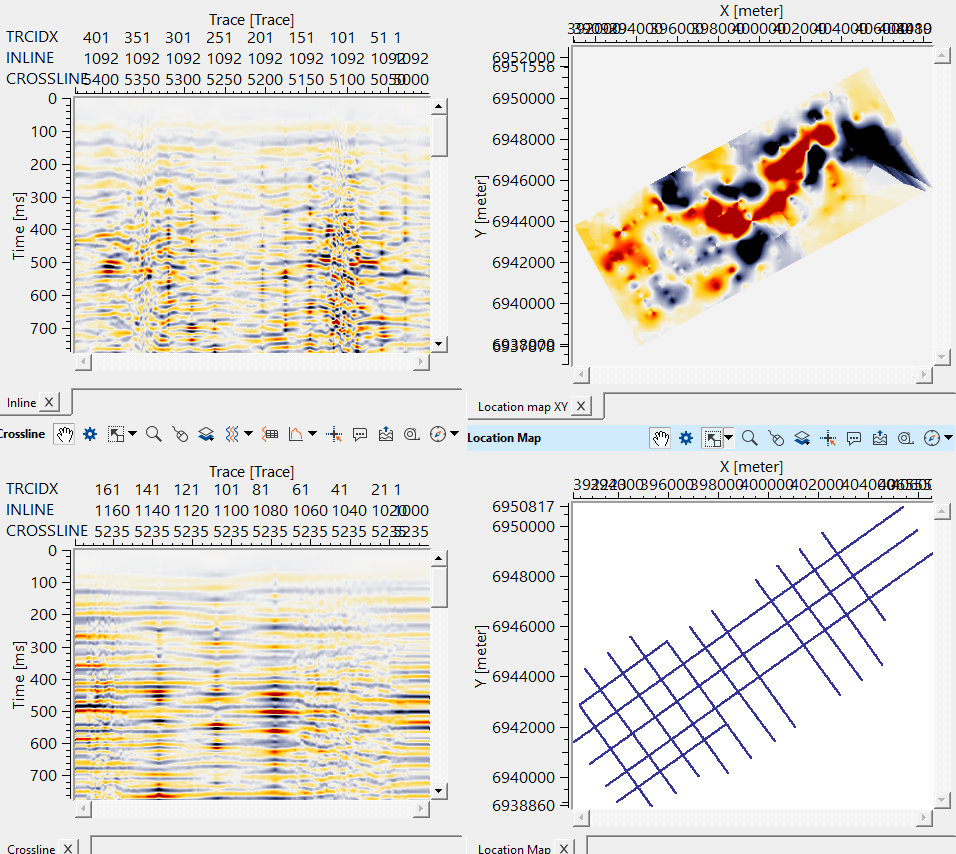The height and width of the screenshot is (854, 956).
Task: Click the layers icon in the Crossline toolbar
Action: pyautogui.click(x=206, y=434)
